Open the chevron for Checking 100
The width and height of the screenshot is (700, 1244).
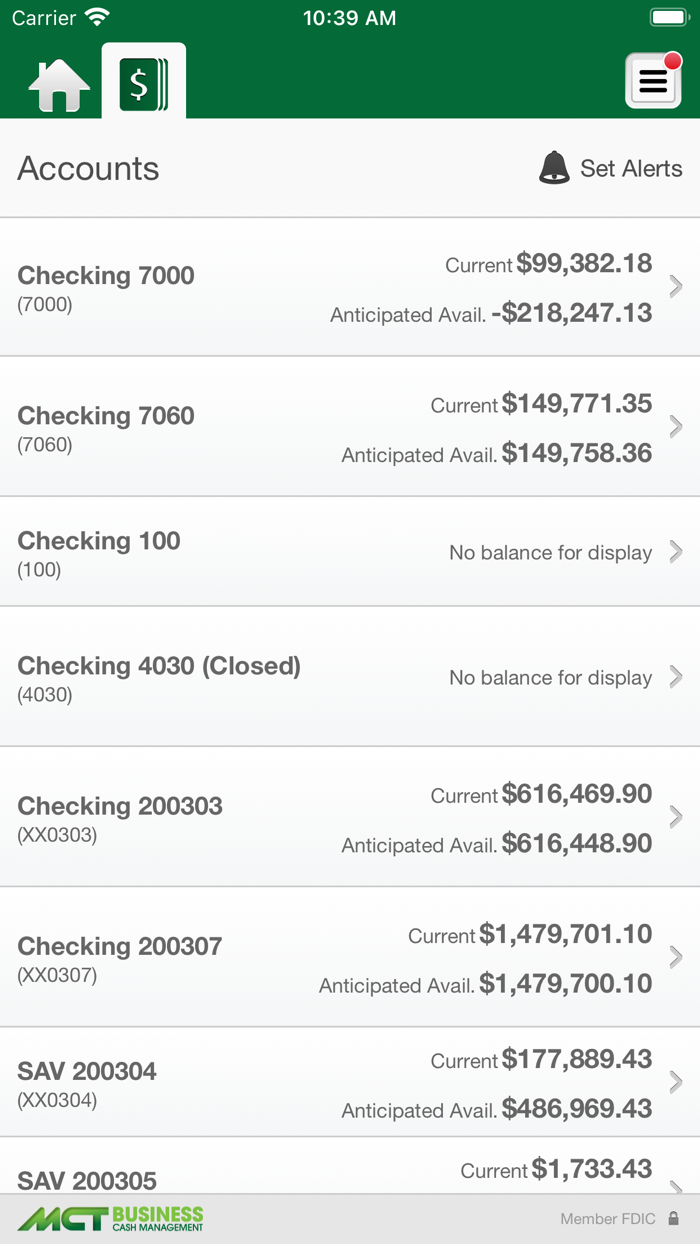pos(676,552)
